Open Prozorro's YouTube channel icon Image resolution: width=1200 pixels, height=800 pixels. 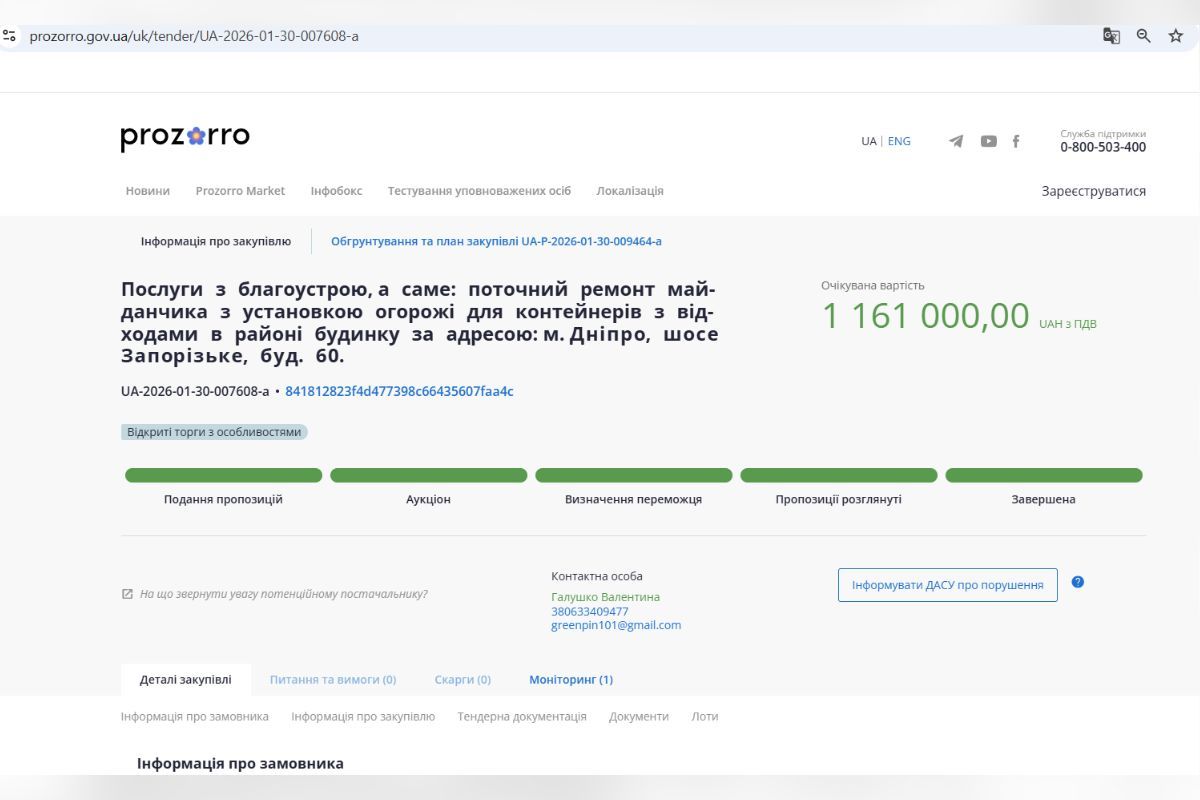point(989,141)
